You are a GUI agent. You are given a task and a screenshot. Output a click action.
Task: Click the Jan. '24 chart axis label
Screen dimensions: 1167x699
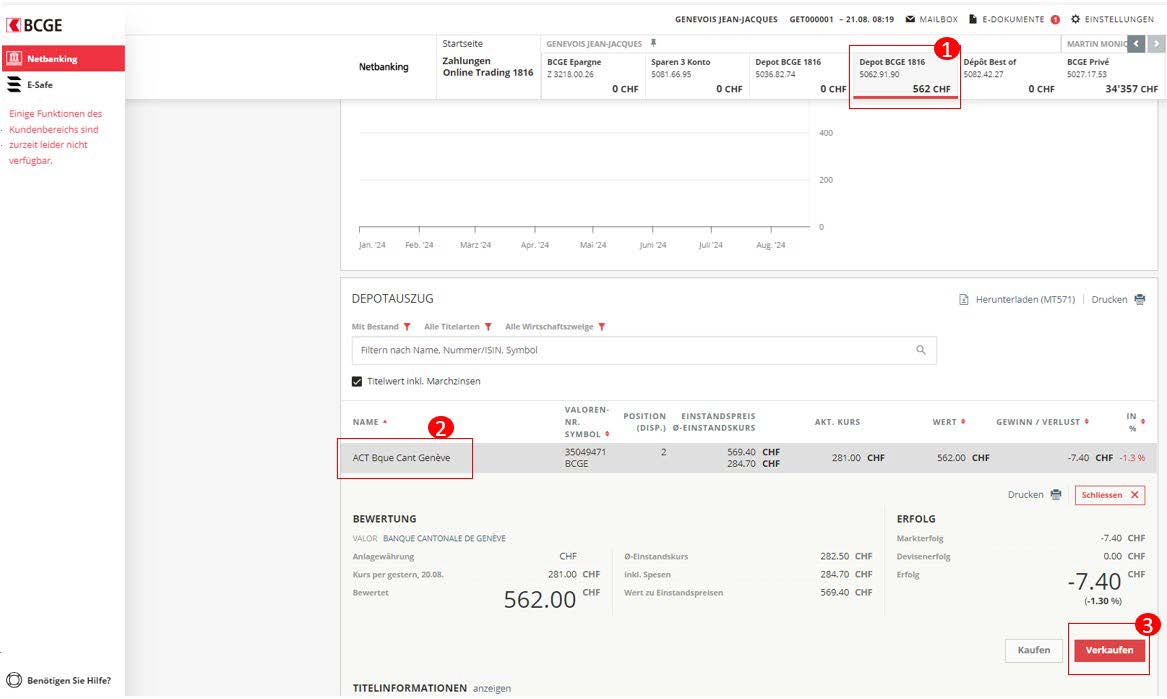pos(372,245)
